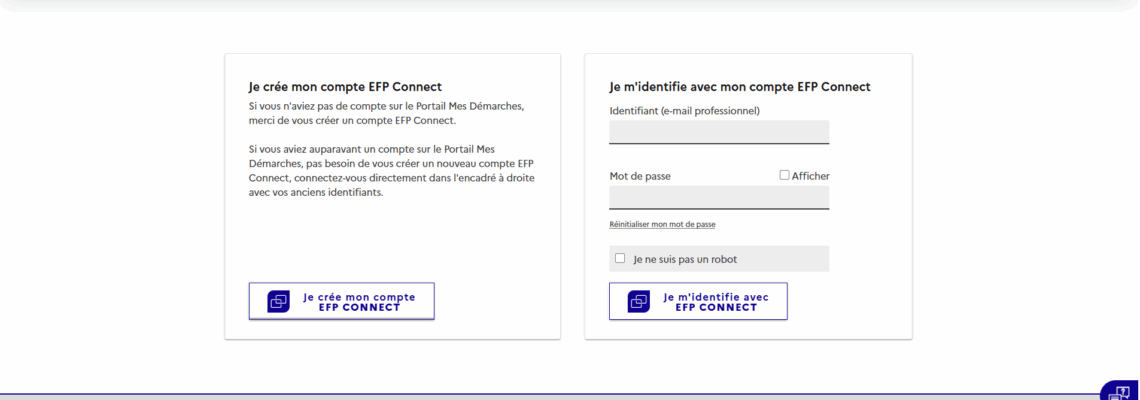This screenshot has height=400, width=1140.
Task: Click into the Mot de passe field
Action: pos(719,197)
